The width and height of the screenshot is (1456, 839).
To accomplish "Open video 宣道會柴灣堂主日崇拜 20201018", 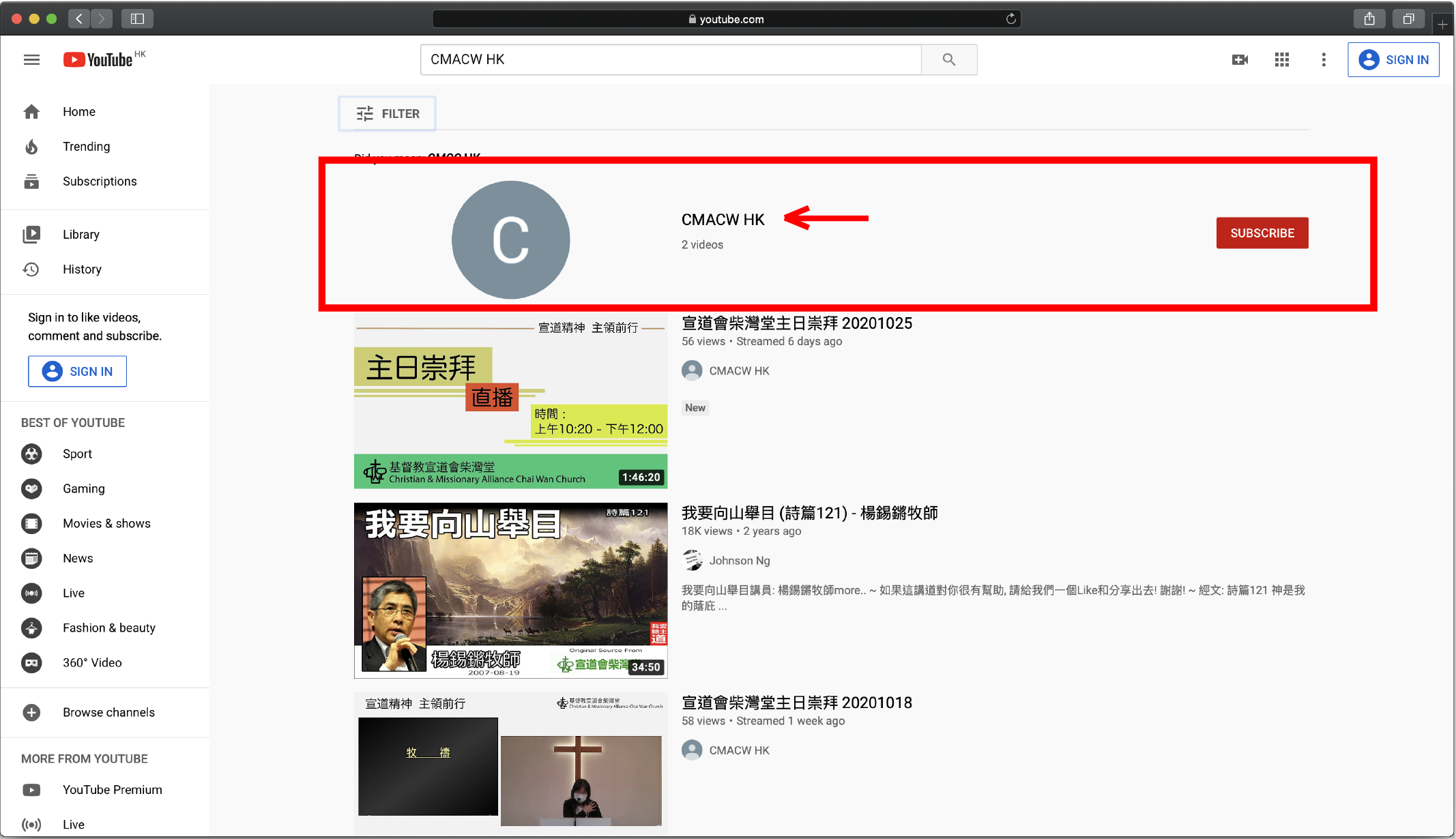I will [796, 703].
